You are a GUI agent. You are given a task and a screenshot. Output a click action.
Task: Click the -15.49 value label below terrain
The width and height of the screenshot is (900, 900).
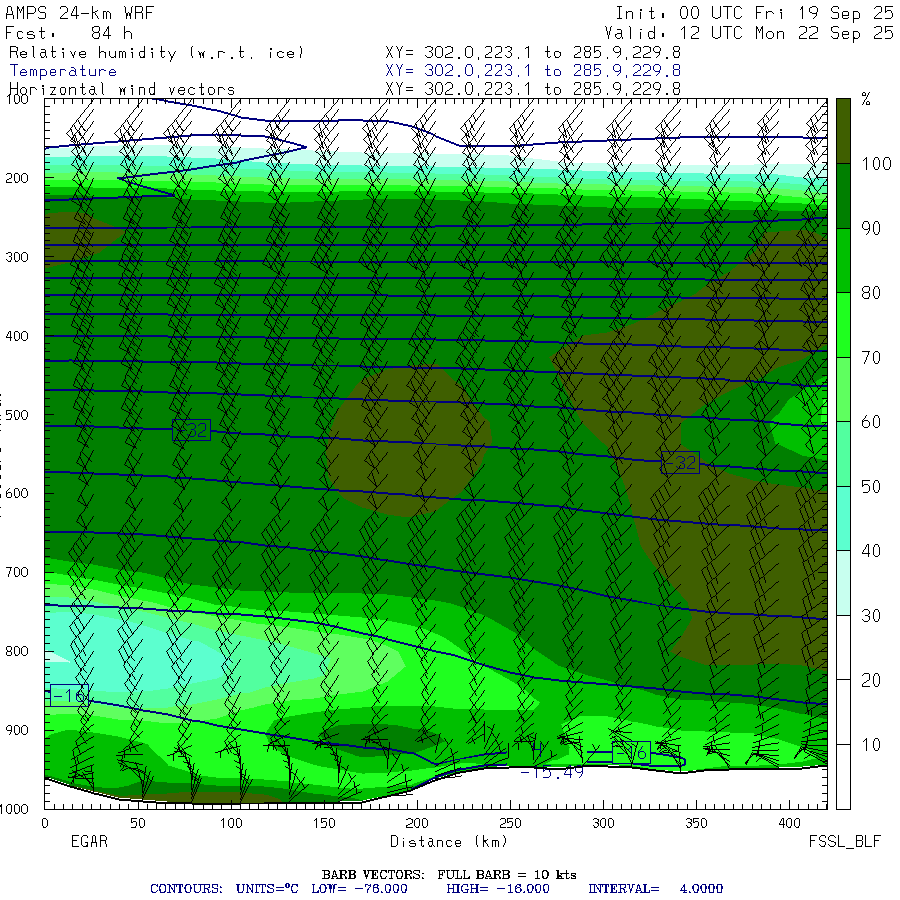coord(552,773)
